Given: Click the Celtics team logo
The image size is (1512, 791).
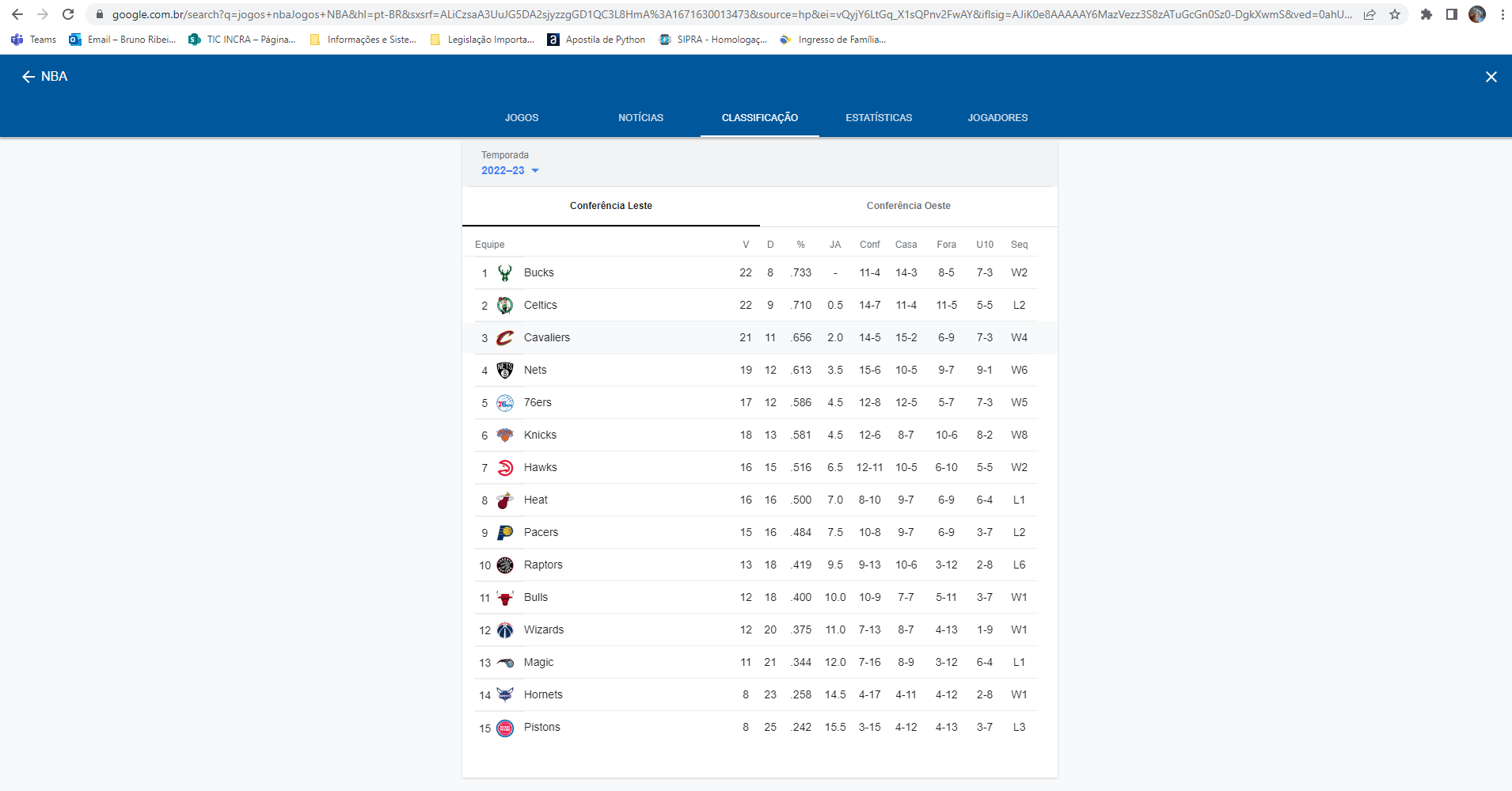Looking at the screenshot, I should 505,306.
